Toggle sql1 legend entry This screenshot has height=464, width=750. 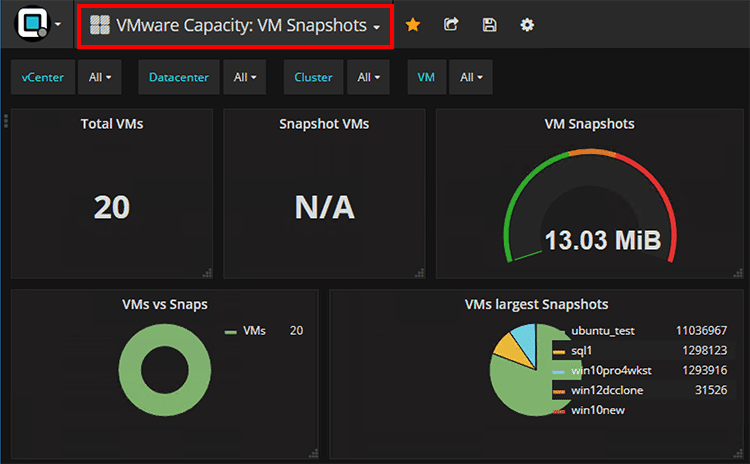pos(582,351)
